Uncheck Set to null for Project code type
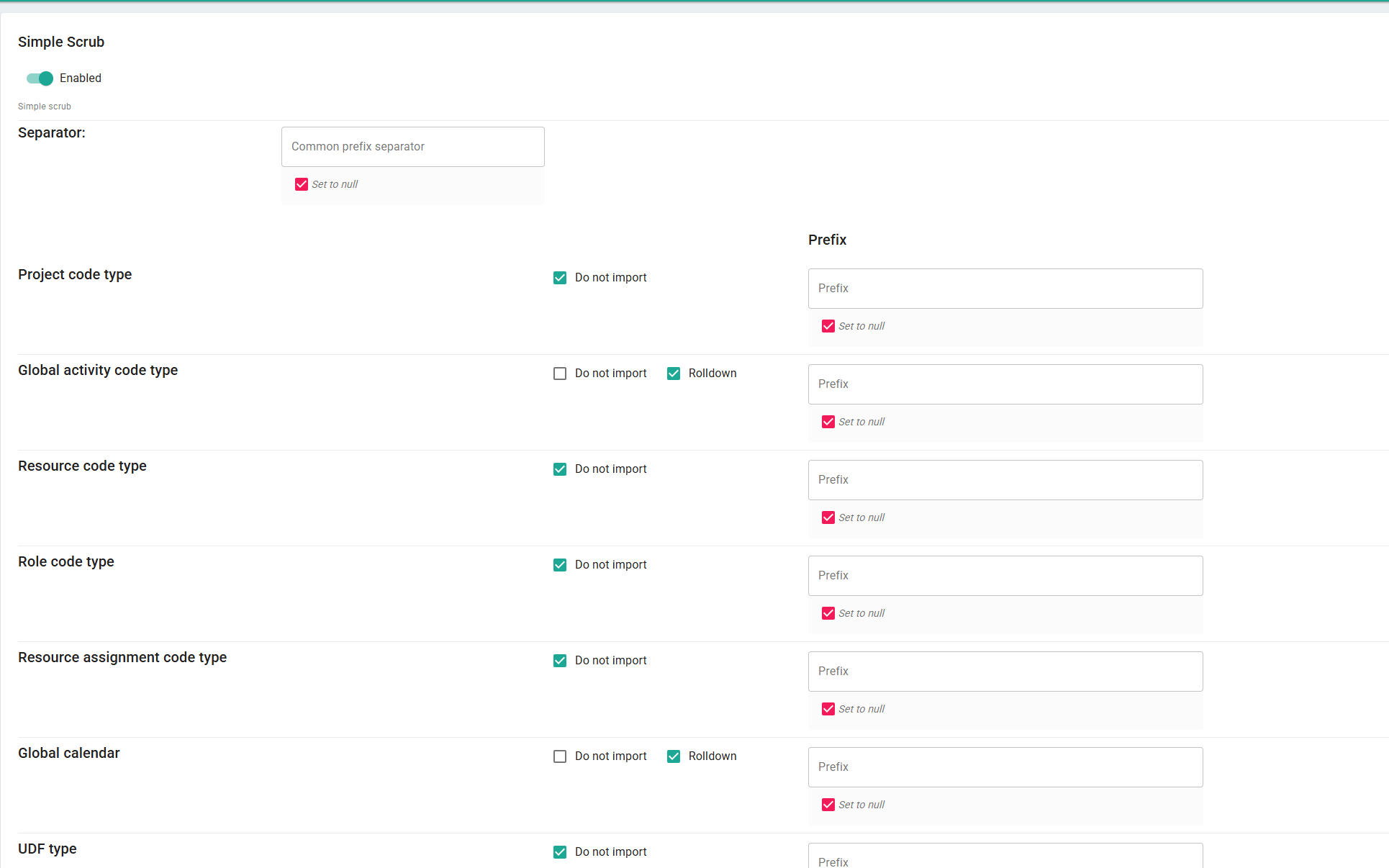Image resolution: width=1389 pixels, height=868 pixels. pyautogui.click(x=828, y=327)
